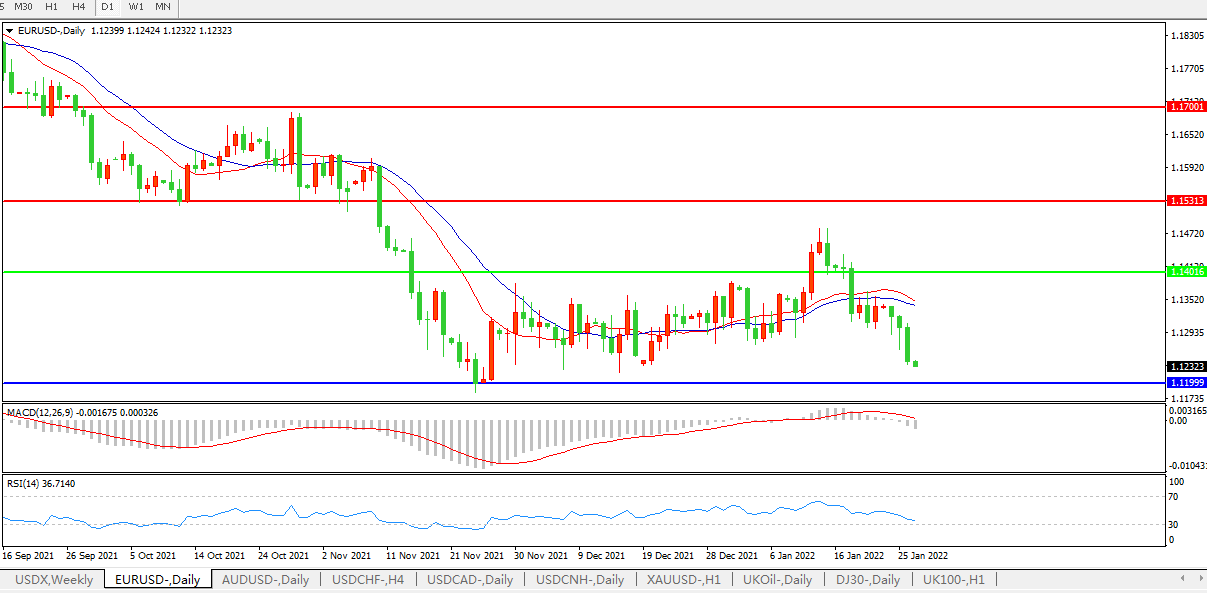Activate the MN monthly timeframe
Screen dimensions: 1207x593
[x=162, y=7]
